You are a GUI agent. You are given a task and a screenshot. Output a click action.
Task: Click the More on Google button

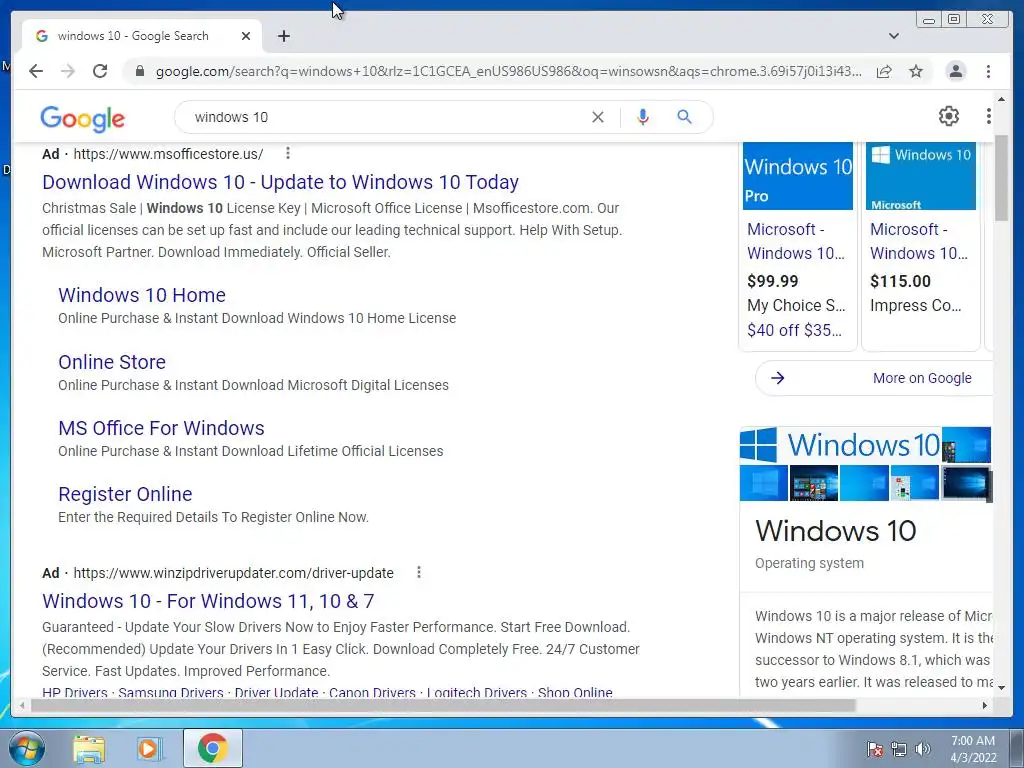(x=874, y=378)
